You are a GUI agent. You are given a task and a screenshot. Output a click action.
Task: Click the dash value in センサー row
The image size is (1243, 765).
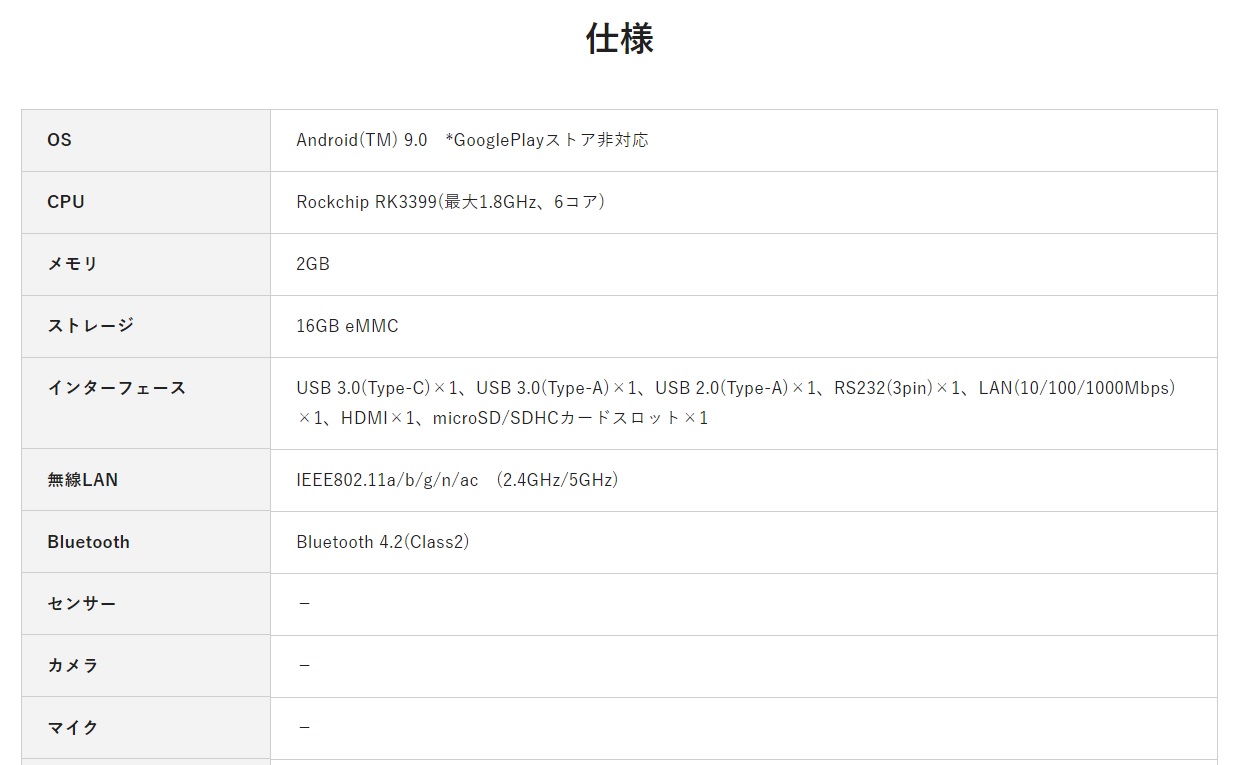(x=304, y=604)
